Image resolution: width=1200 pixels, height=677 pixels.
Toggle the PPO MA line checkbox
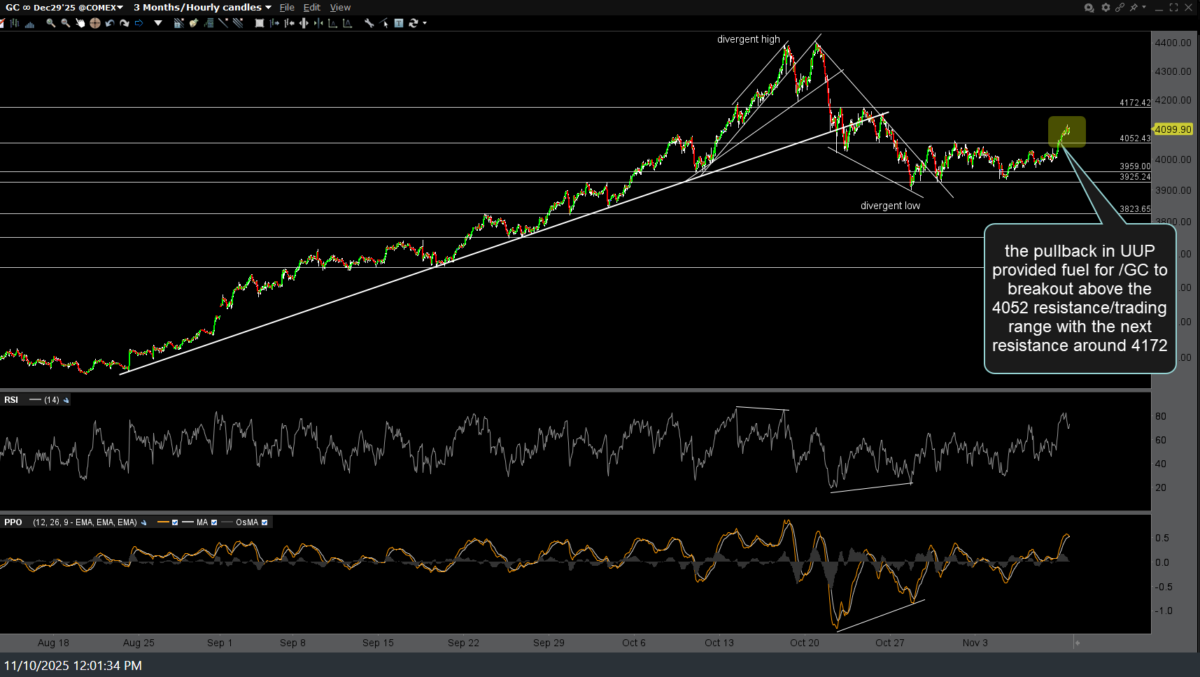[x=213, y=522]
